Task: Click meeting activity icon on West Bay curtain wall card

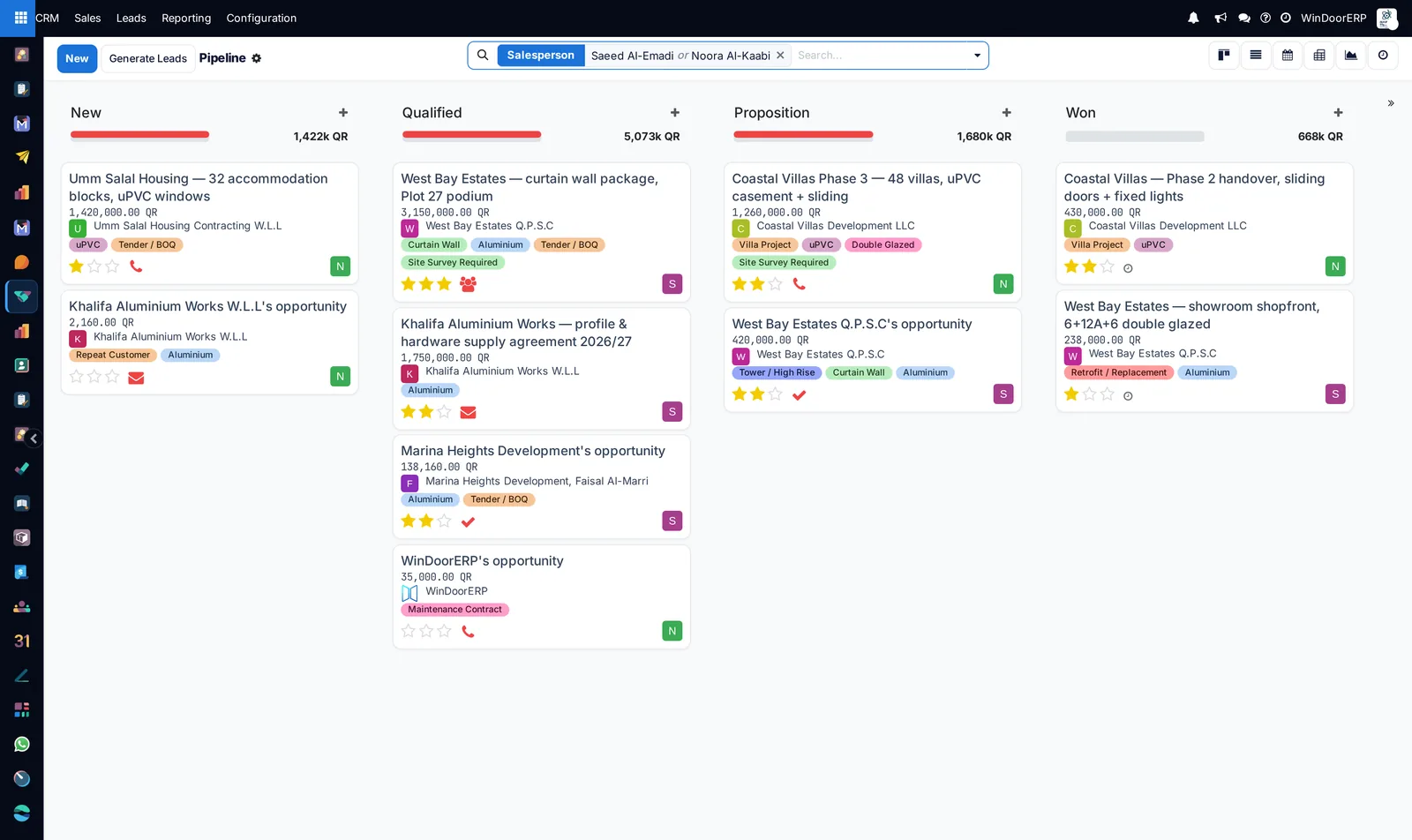Action: (x=469, y=284)
